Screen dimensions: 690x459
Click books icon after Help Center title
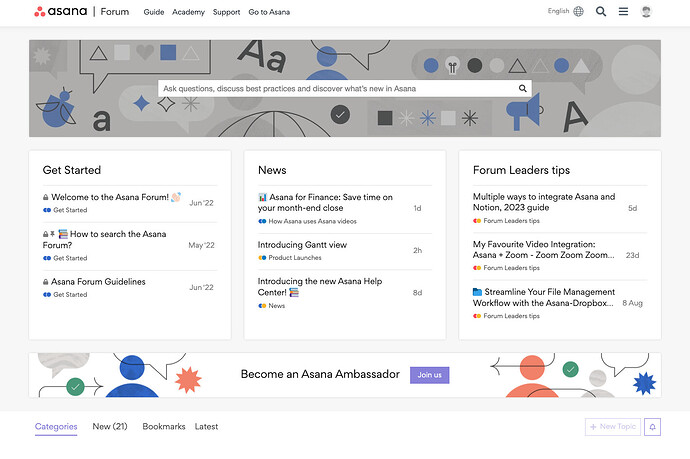(294, 292)
